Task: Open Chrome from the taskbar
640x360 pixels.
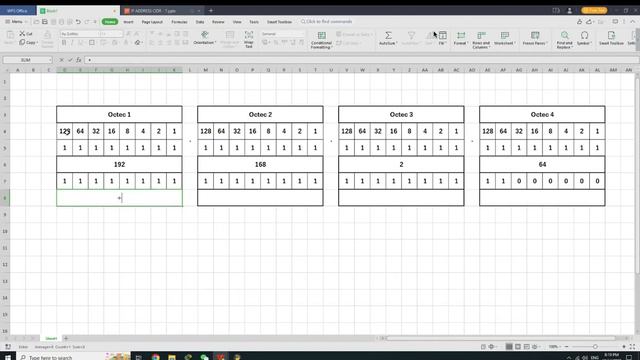Action: click(156, 357)
